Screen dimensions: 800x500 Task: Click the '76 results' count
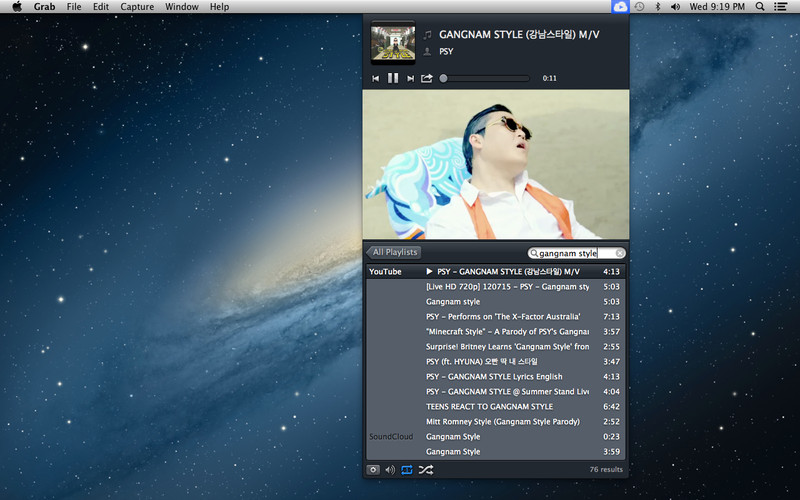pyautogui.click(x=606, y=469)
